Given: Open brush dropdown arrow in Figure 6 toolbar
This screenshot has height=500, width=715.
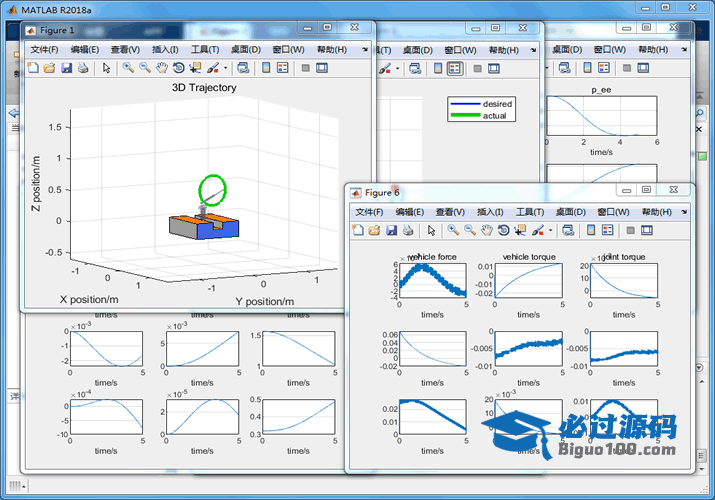Looking at the screenshot, I should point(550,230).
